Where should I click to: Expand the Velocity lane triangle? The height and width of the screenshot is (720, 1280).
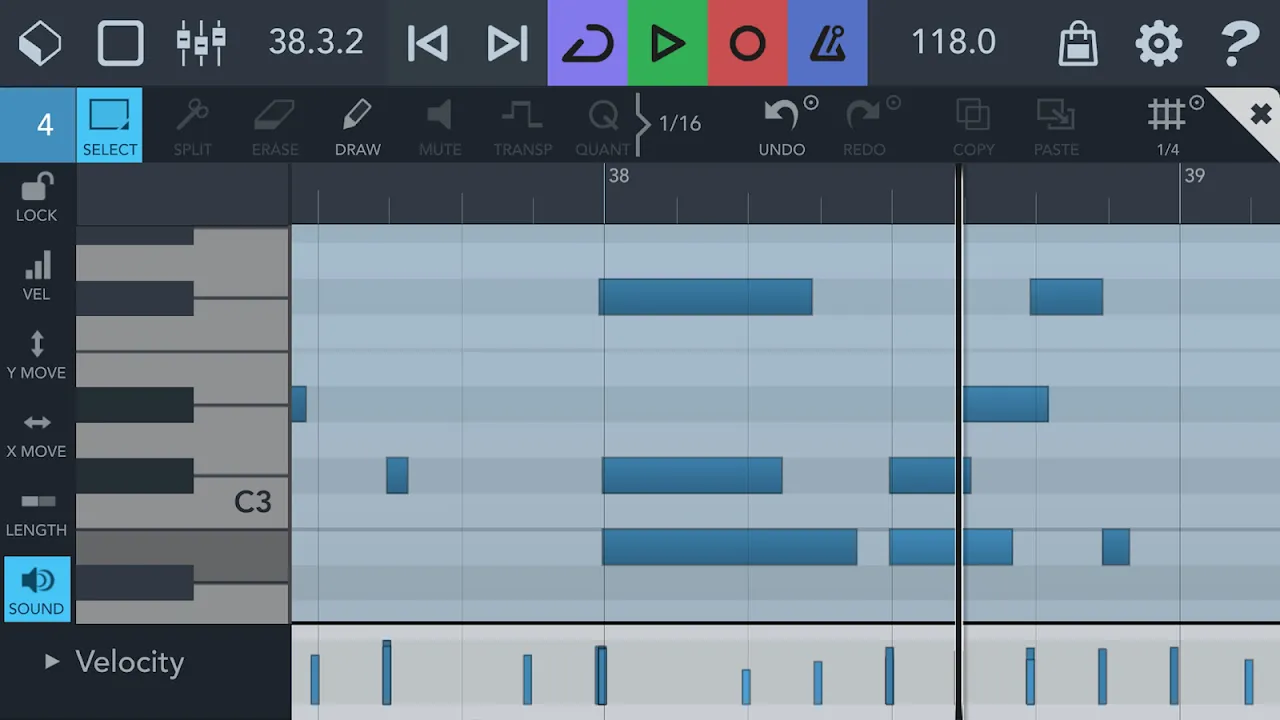[x=52, y=662]
